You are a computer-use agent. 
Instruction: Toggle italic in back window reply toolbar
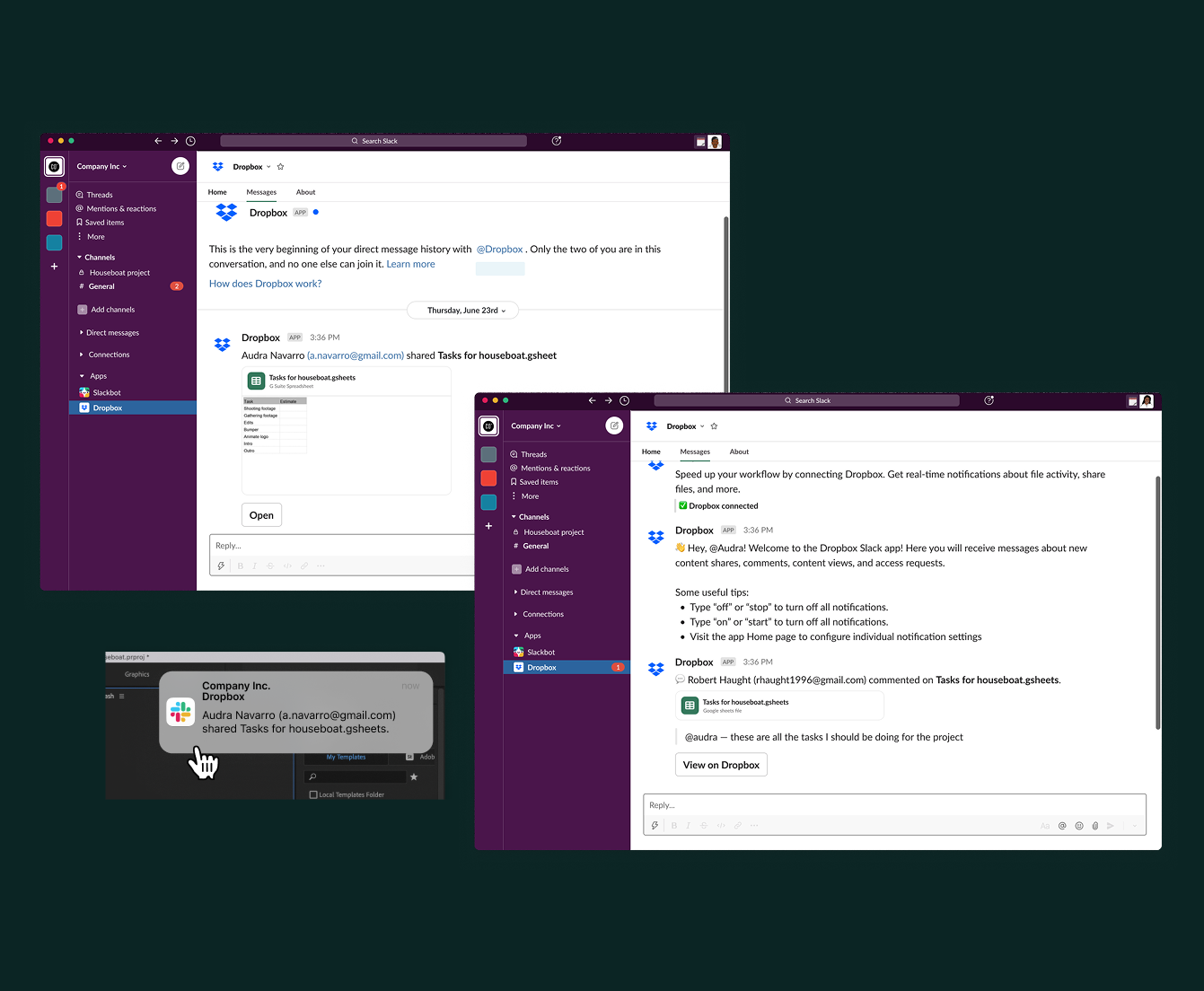pyautogui.click(x=255, y=566)
